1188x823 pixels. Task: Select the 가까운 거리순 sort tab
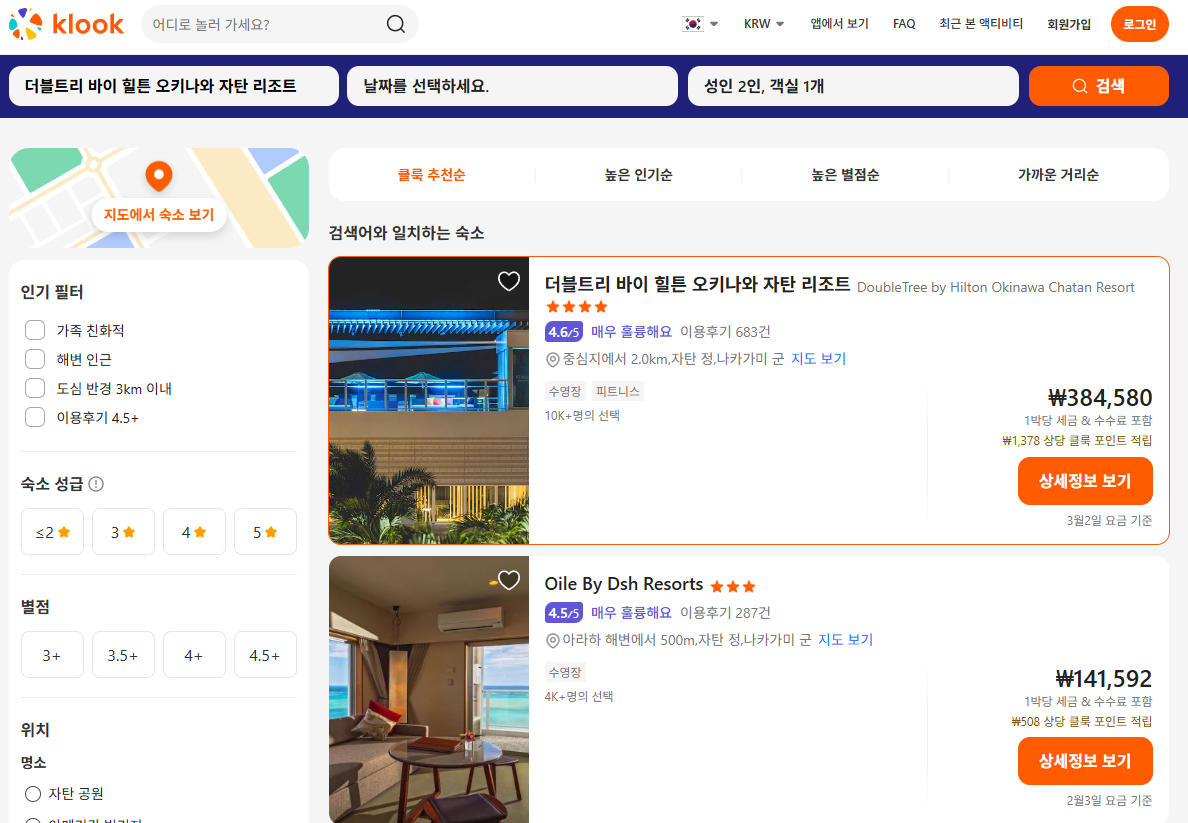(1058, 175)
